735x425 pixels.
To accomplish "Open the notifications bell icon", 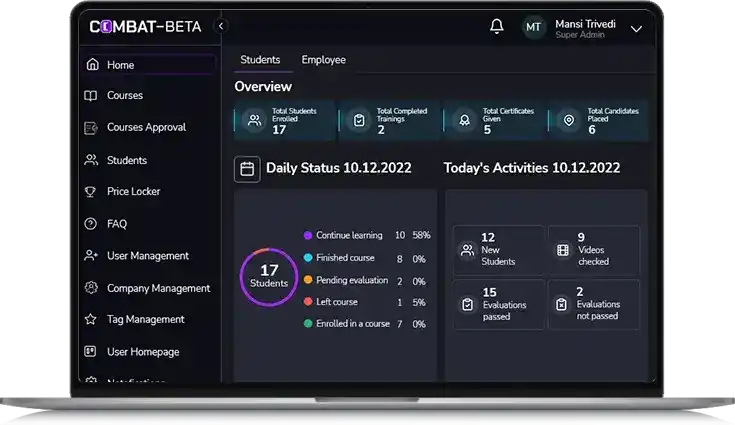I will 496,26.
